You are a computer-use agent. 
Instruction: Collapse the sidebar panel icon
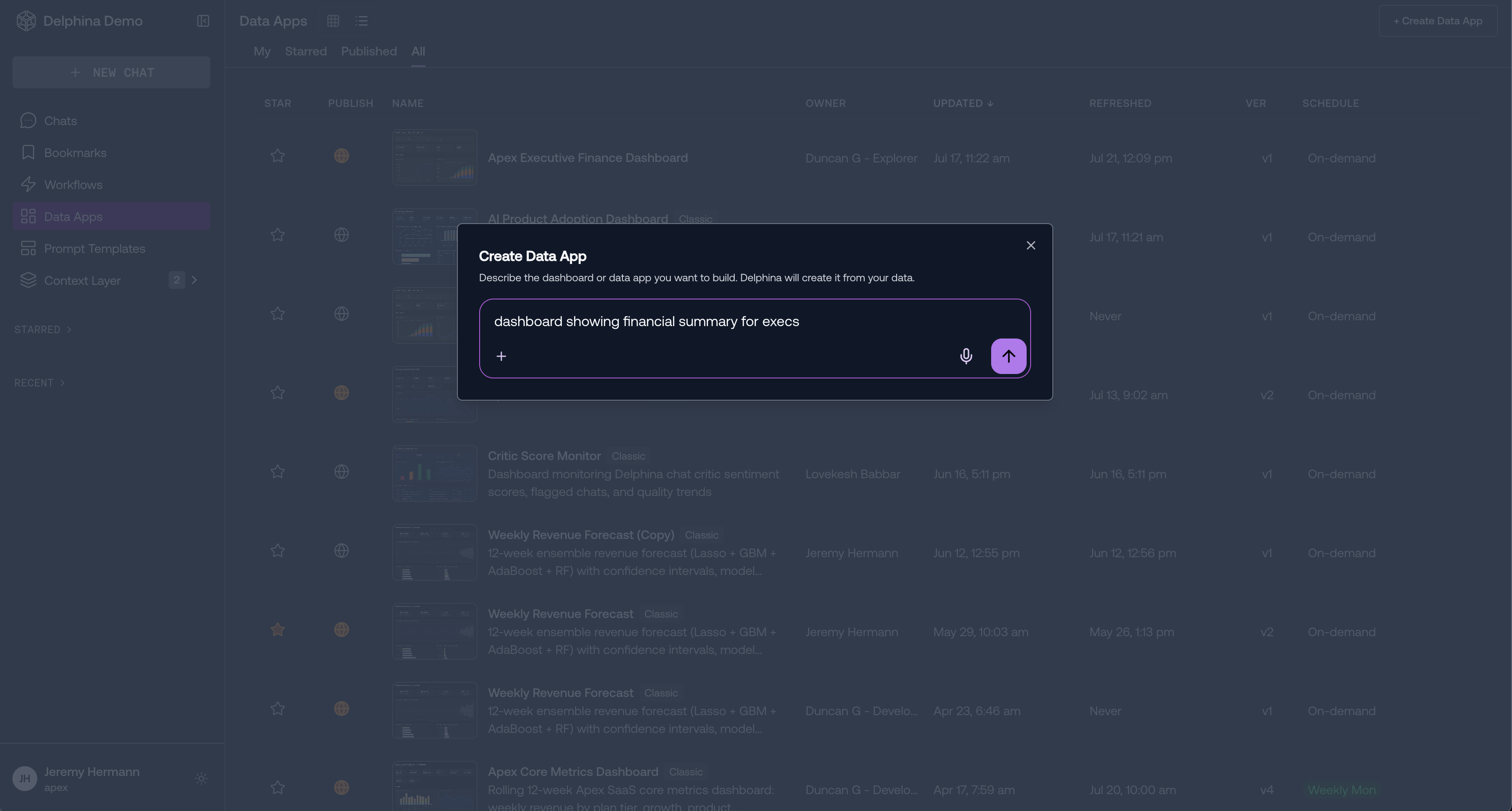[x=203, y=21]
